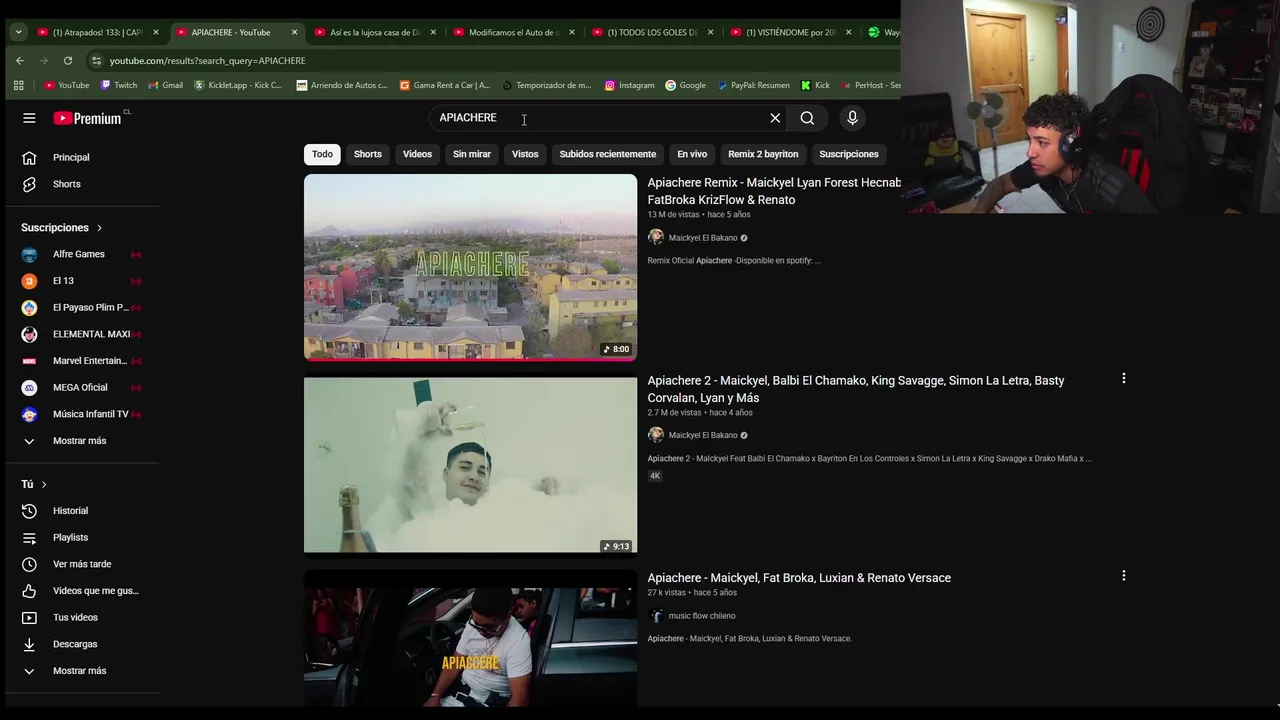The width and height of the screenshot is (1280, 720).
Task: Switch to the Atrapados! 133 tab
Action: coord(97,32)
